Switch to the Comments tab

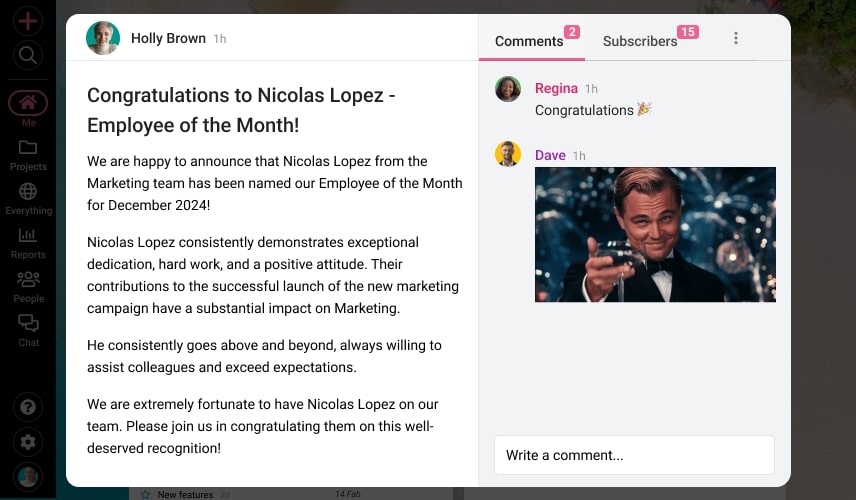529,41
